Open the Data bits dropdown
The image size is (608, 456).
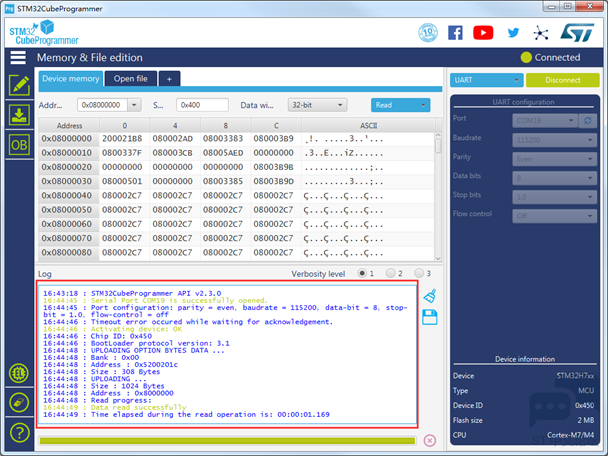coord(554,178)
